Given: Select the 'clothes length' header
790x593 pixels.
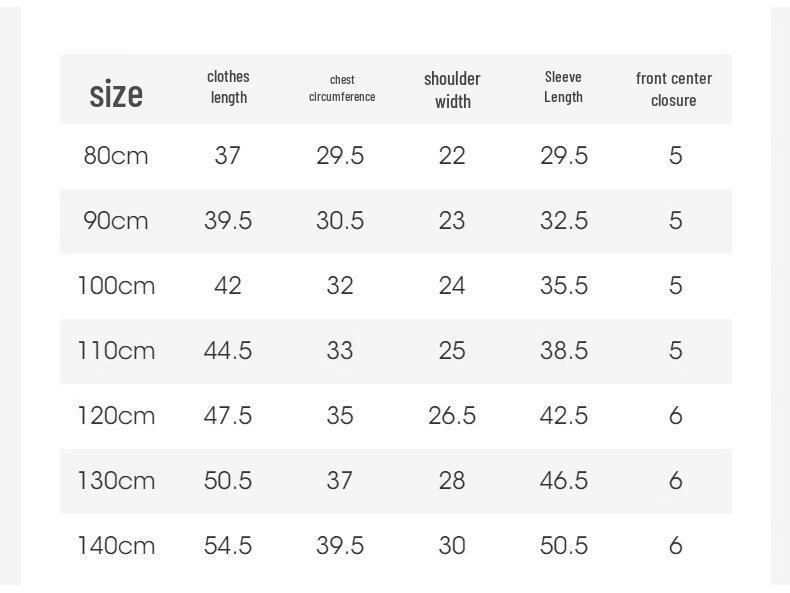Looking at the screenshot, I should point(228,87).
